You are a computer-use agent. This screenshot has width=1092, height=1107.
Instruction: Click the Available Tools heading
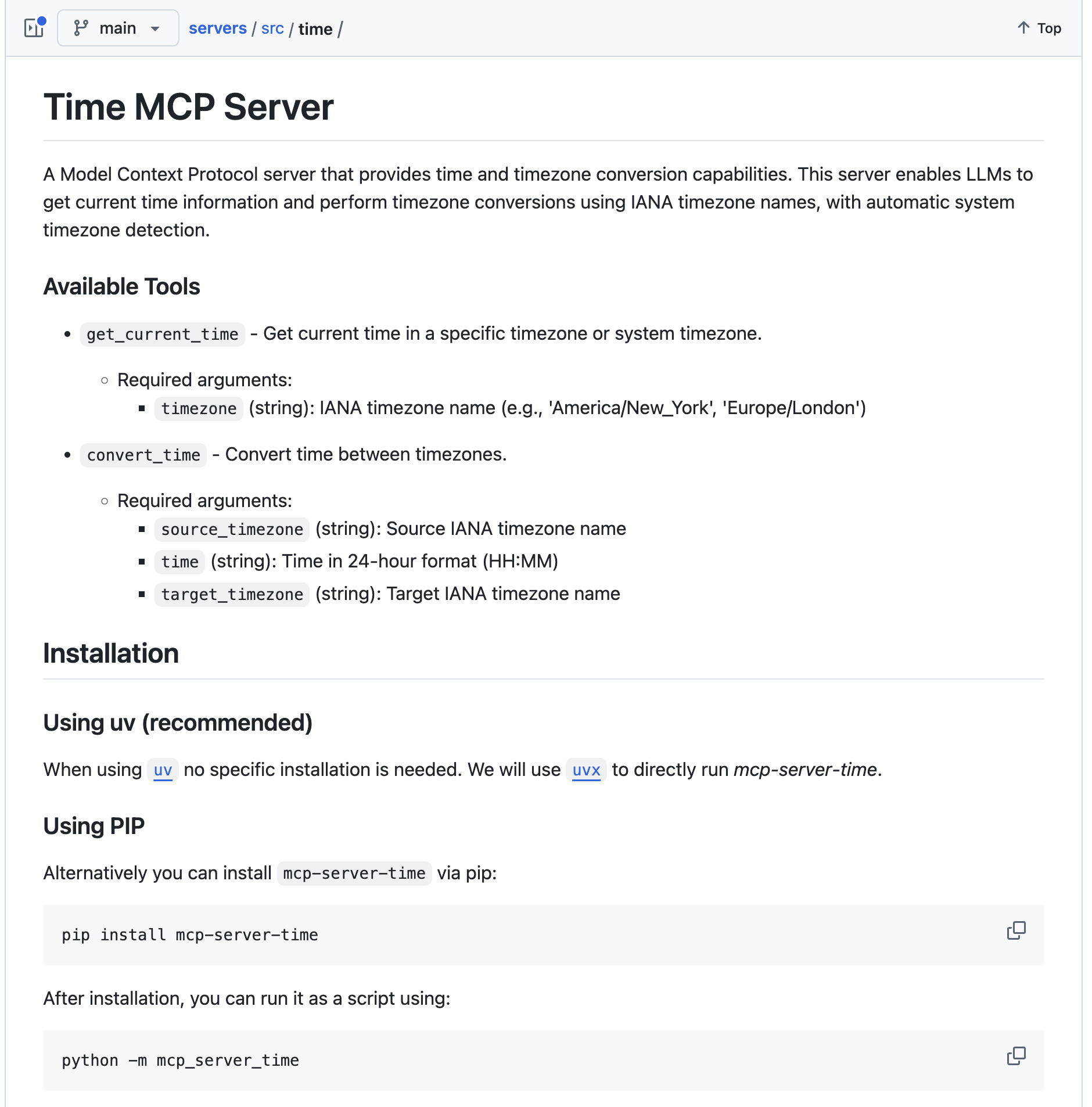121,287
